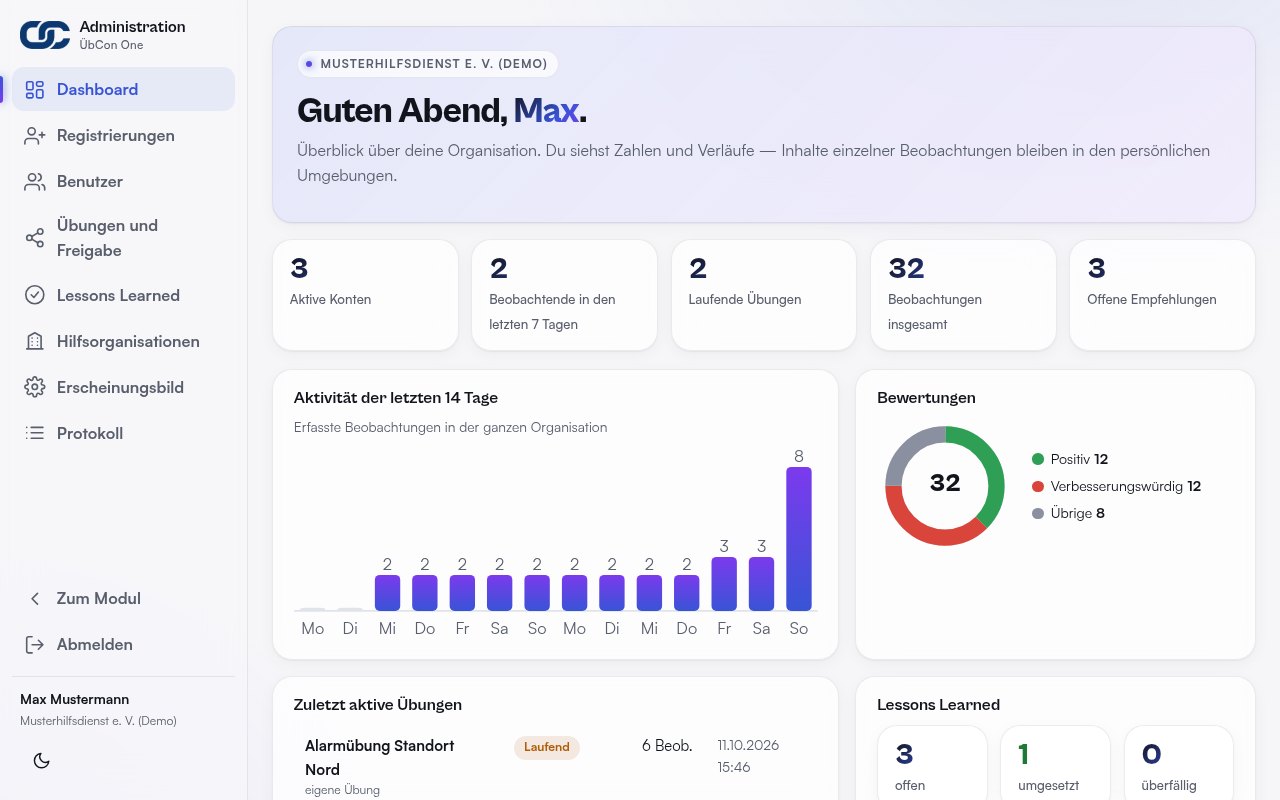Click the offen Lessons Learned tile
The width and height of the screenshot is (1280, 800).
tap(932, 763)
